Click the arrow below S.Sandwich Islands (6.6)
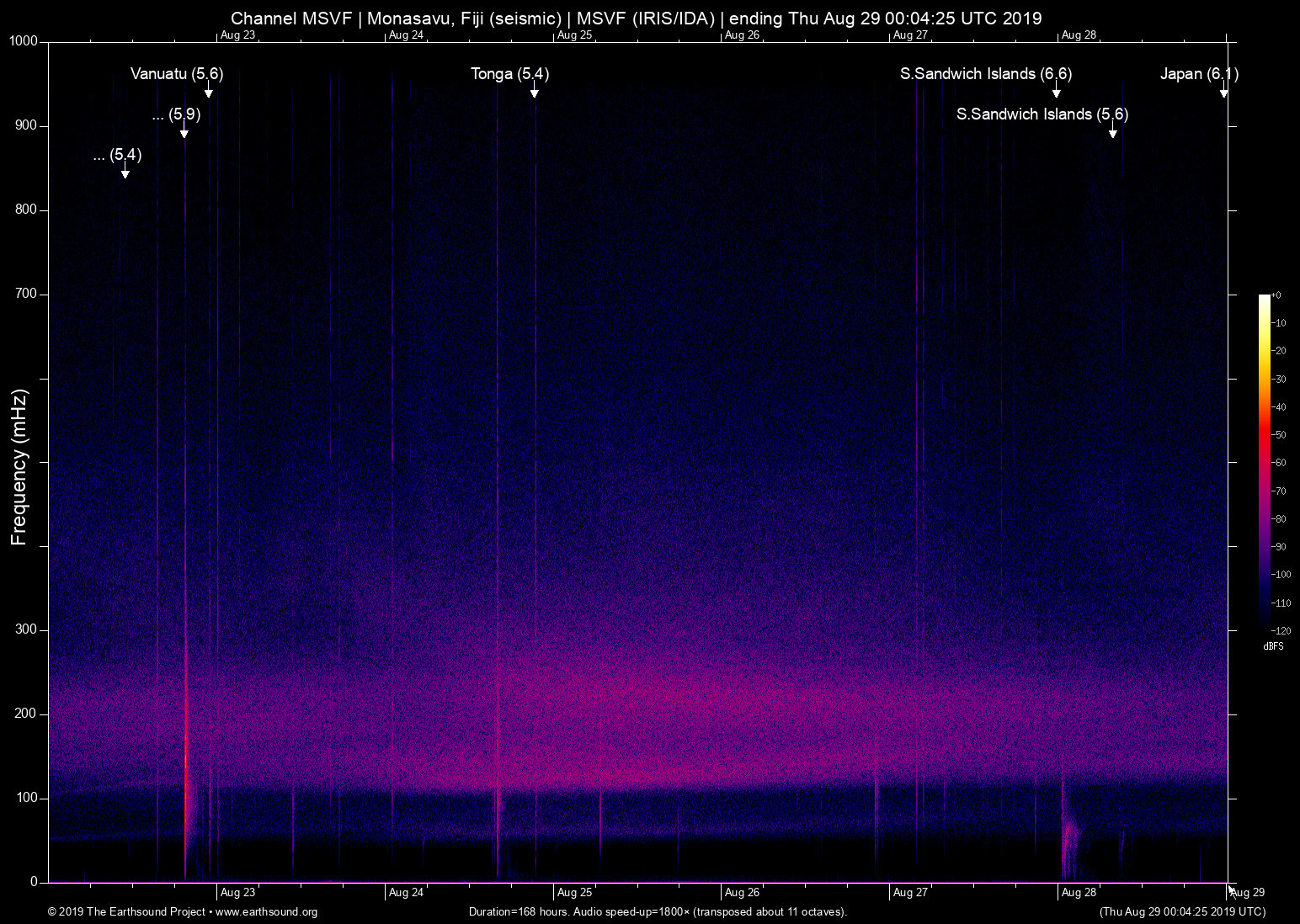Screen dimensions: 1300x924 (x=1057, y=91)
